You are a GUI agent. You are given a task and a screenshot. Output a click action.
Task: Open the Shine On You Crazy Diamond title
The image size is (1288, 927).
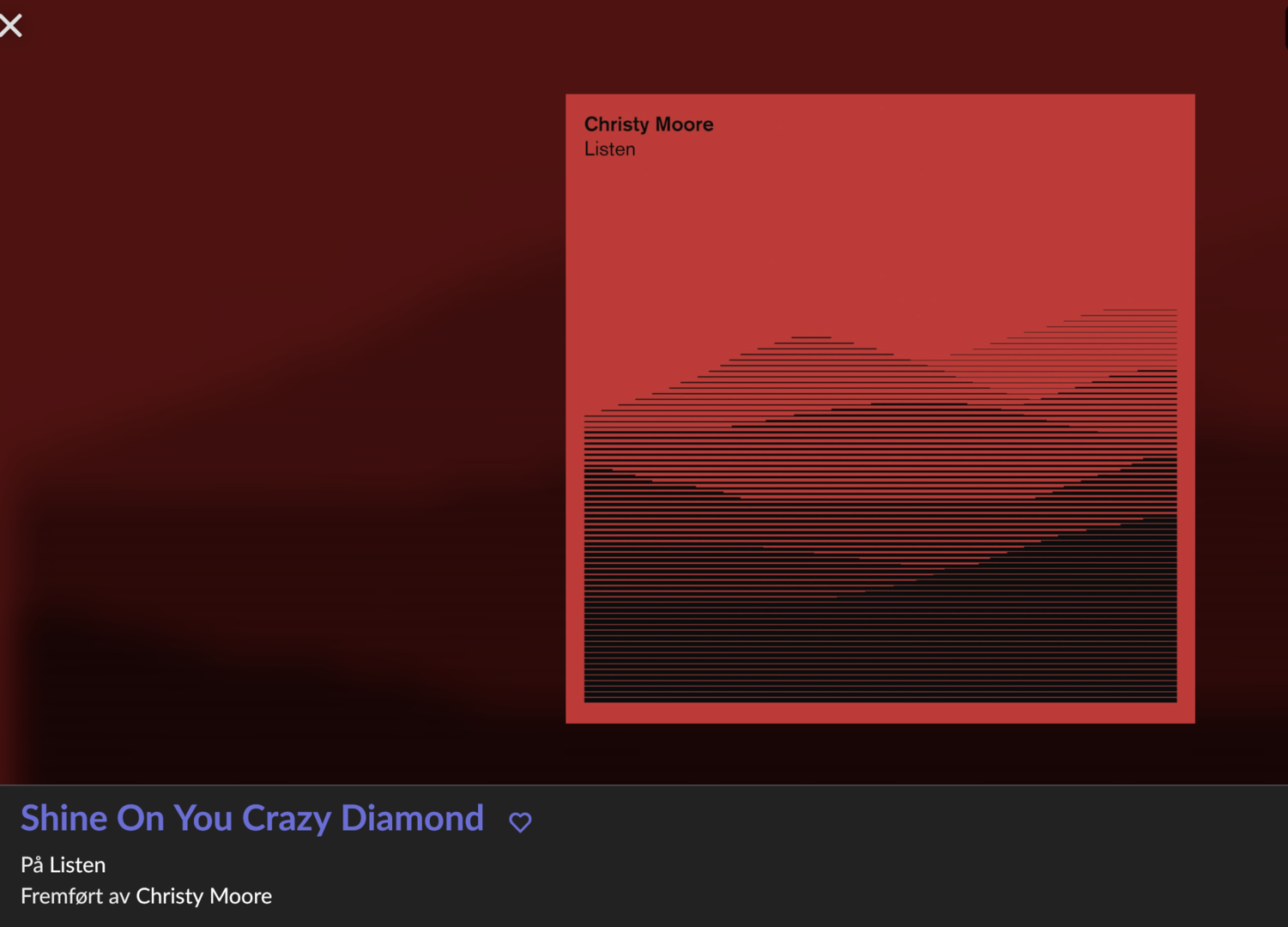coord(252,818)
